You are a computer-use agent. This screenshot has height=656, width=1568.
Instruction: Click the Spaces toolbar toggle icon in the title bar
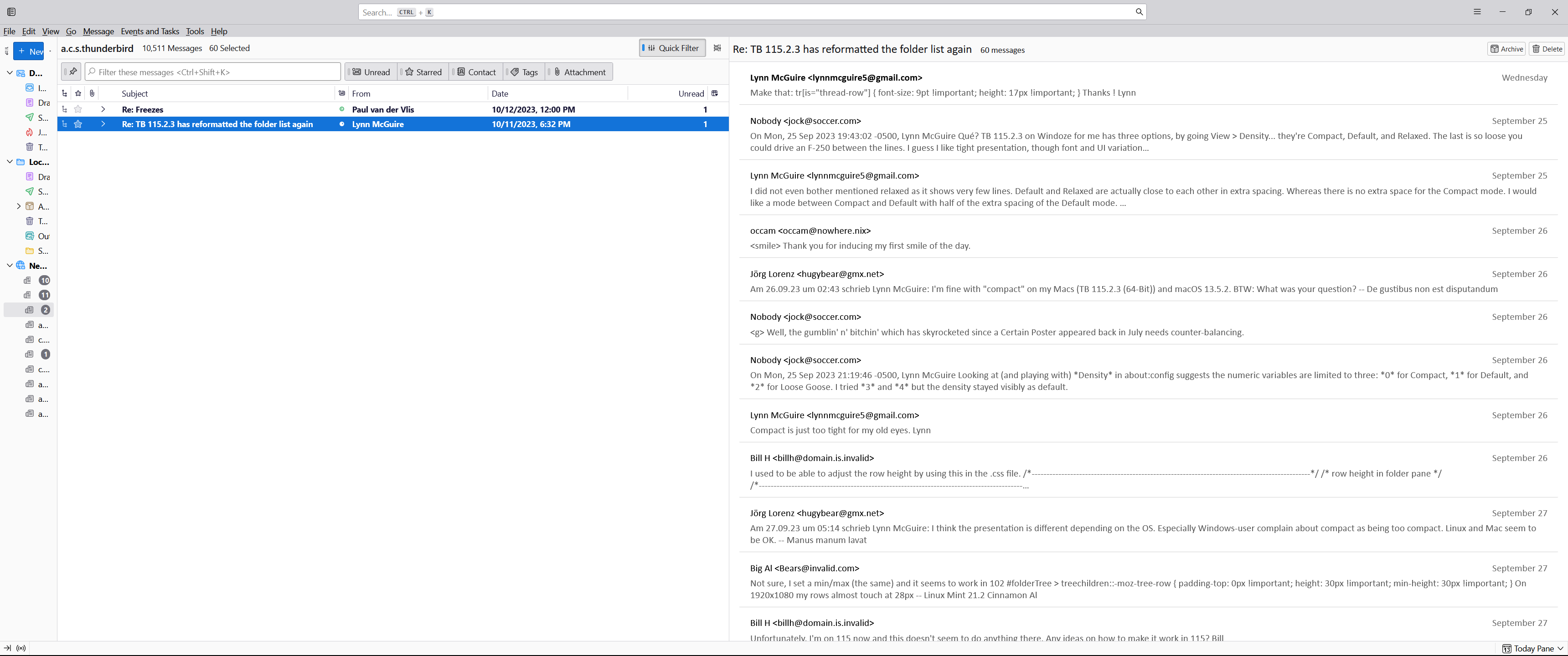tap(11, 11)
